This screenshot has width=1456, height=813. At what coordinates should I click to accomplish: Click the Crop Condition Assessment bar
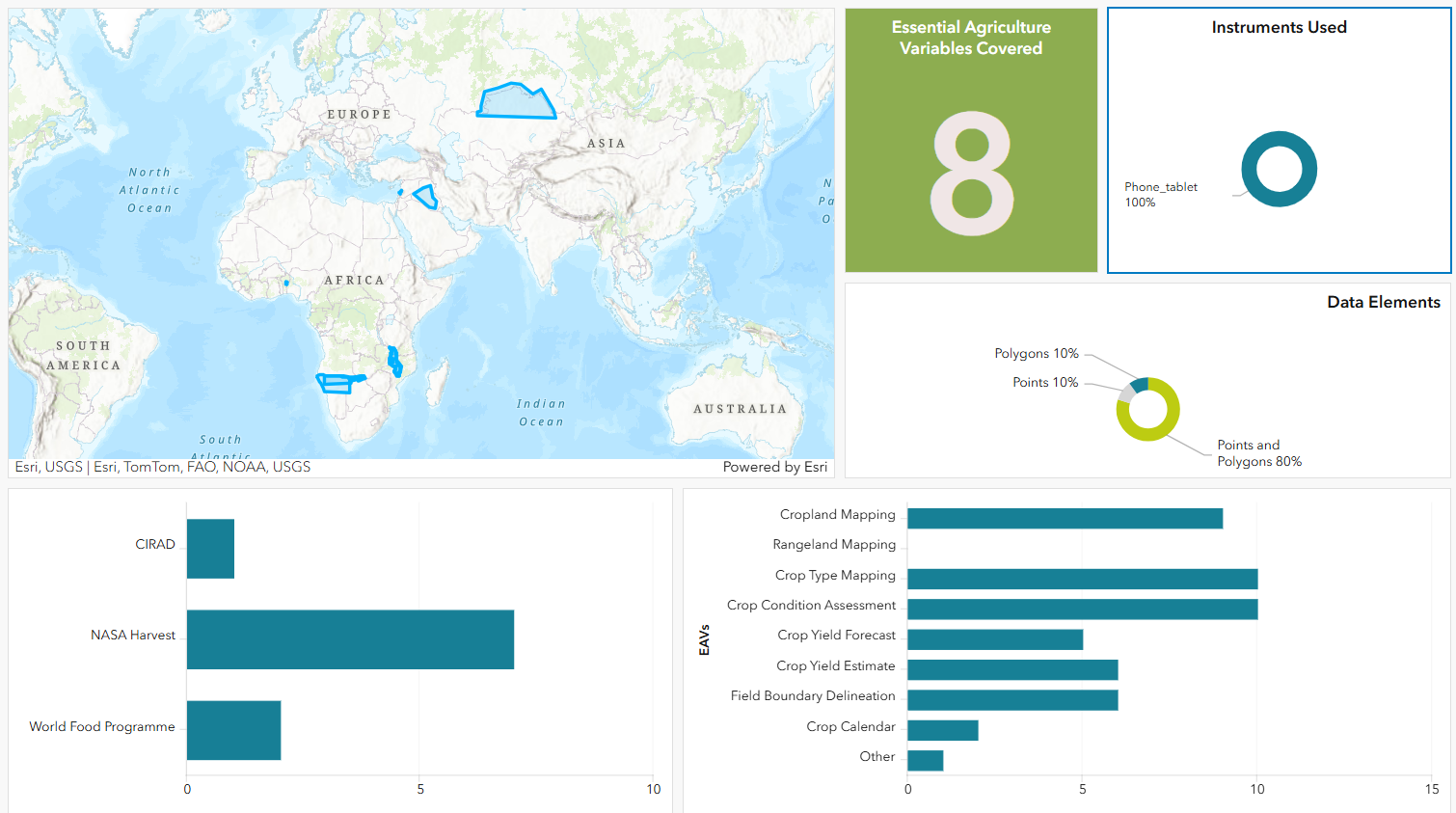(x=1080, y=609)
